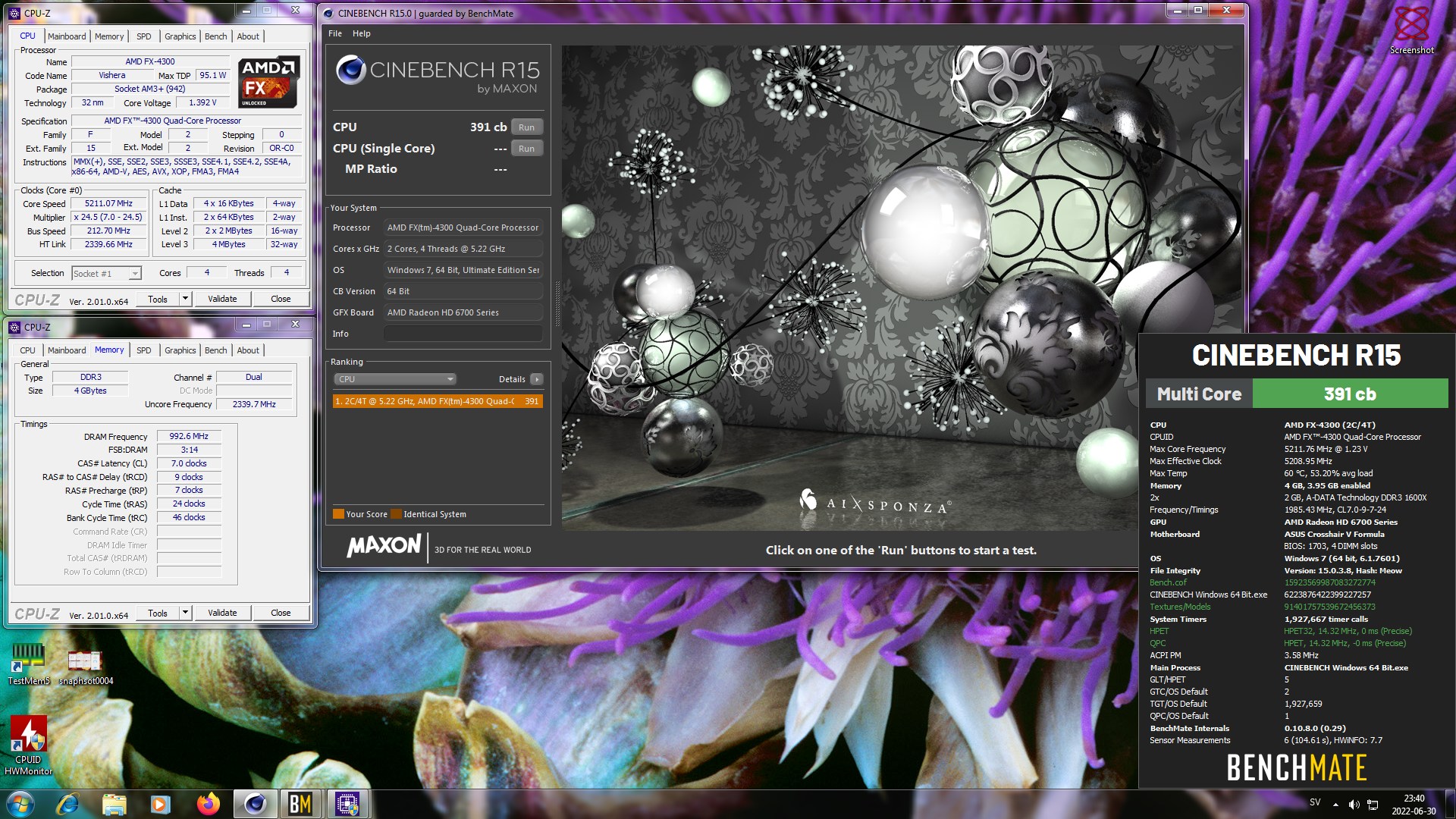The height and width of the screenshot is (819, 1456).
Task: Open the Ranking CPU dropdown
Action: pyautogui.click(x=394, y=379)
